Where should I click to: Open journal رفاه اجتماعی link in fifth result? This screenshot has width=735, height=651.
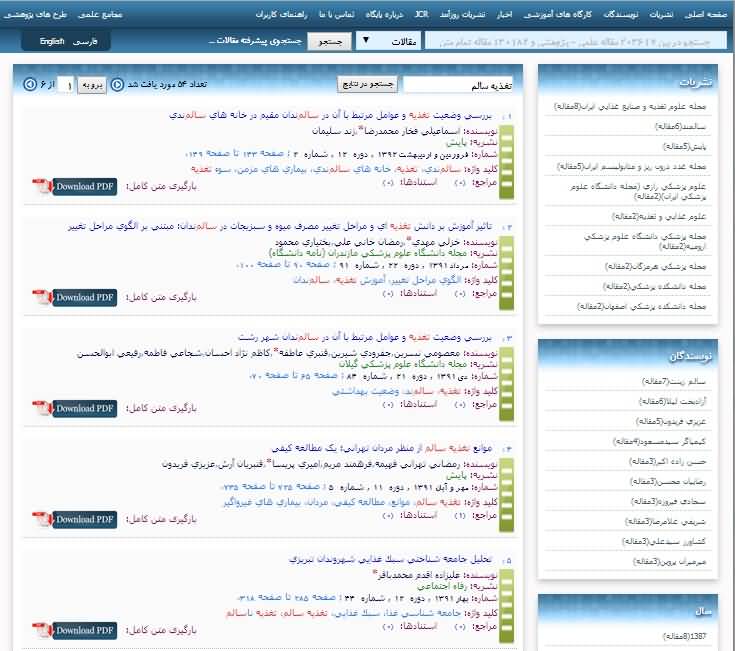[442, 586]
